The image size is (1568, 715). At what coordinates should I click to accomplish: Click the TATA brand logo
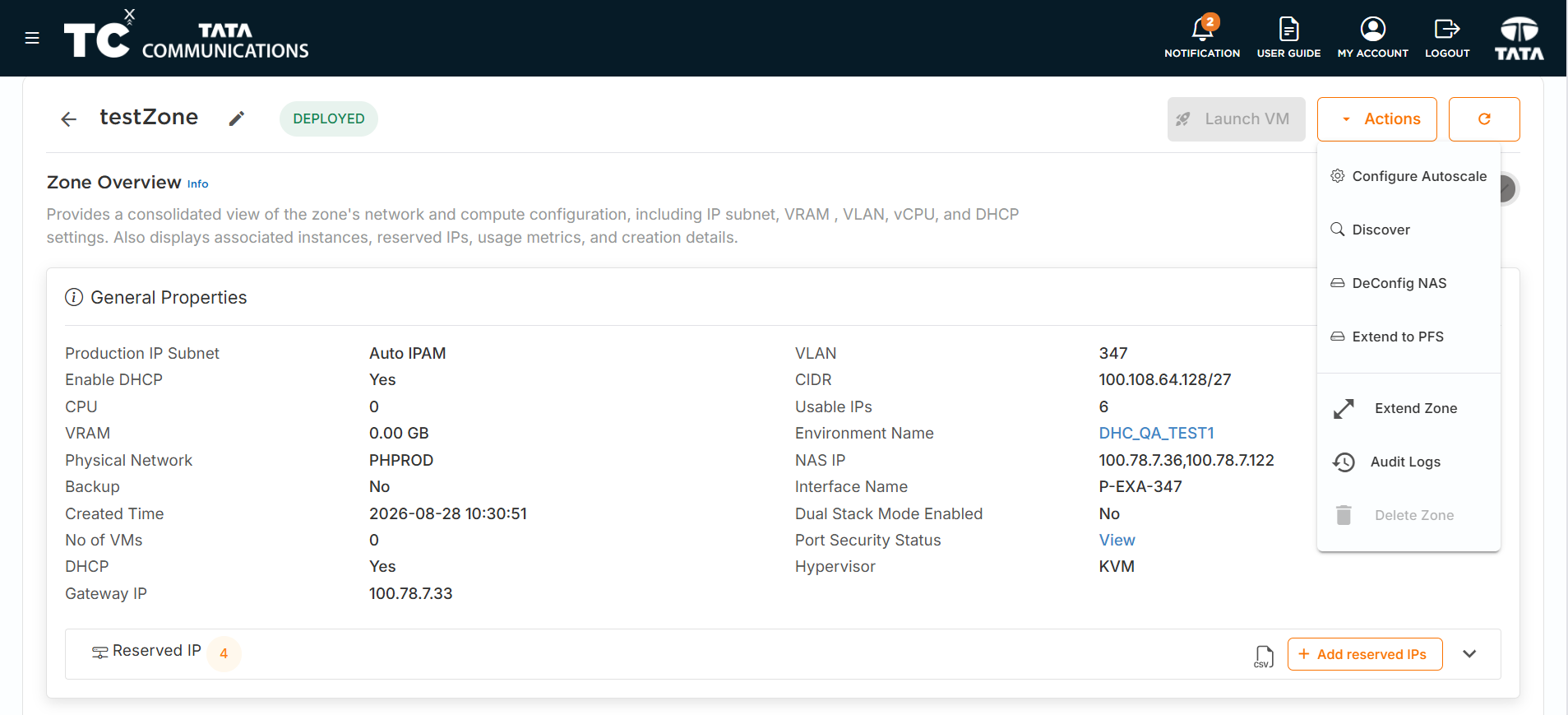(1519, 38)
